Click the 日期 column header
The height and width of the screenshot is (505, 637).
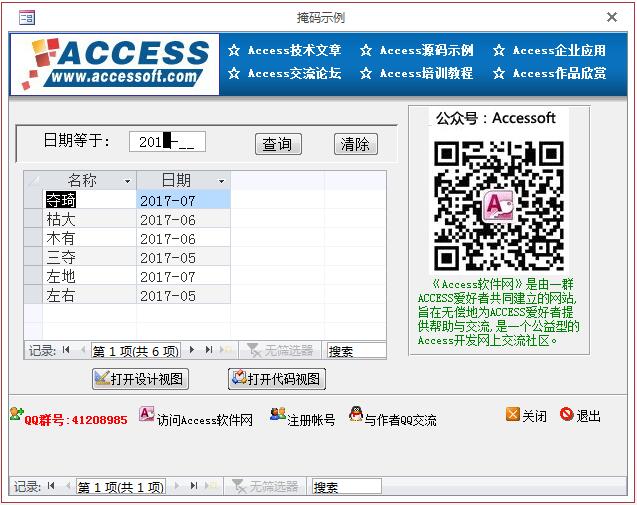pos(176,180)
